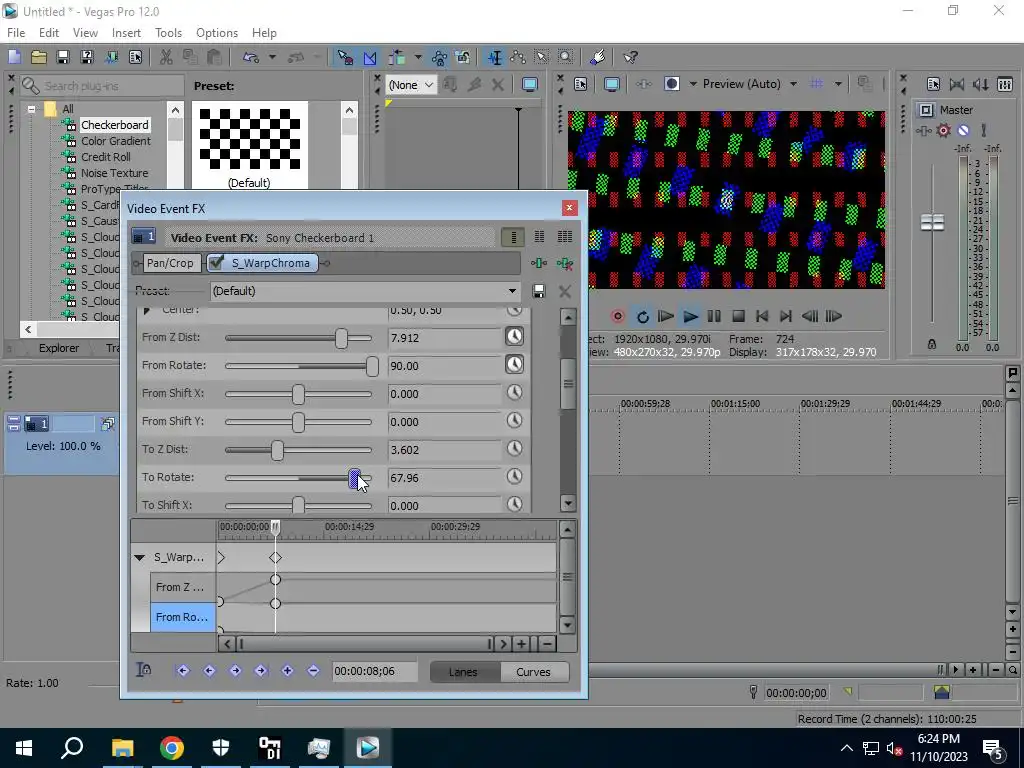Click the Remove Selected Plug-In icon
This screenshot has width=1024, height=768.
pyautogui.click(x=565, y=263)
